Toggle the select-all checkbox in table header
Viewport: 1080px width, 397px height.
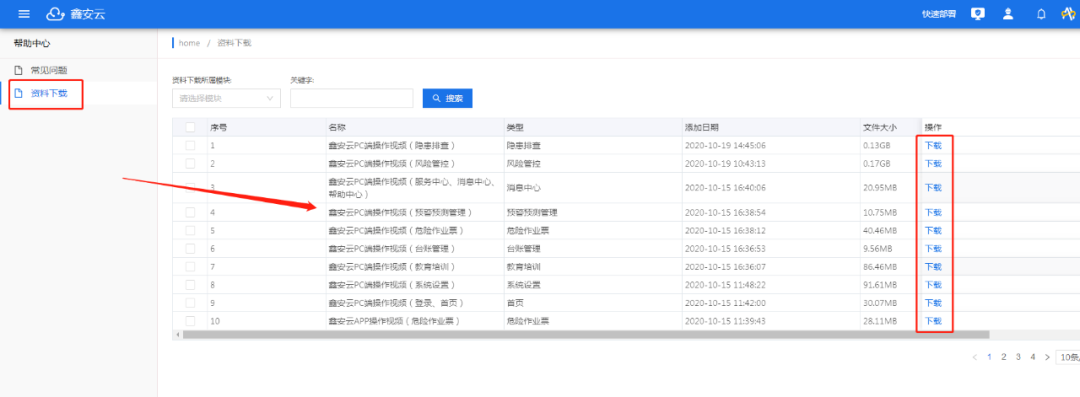(x=190, y=127)
